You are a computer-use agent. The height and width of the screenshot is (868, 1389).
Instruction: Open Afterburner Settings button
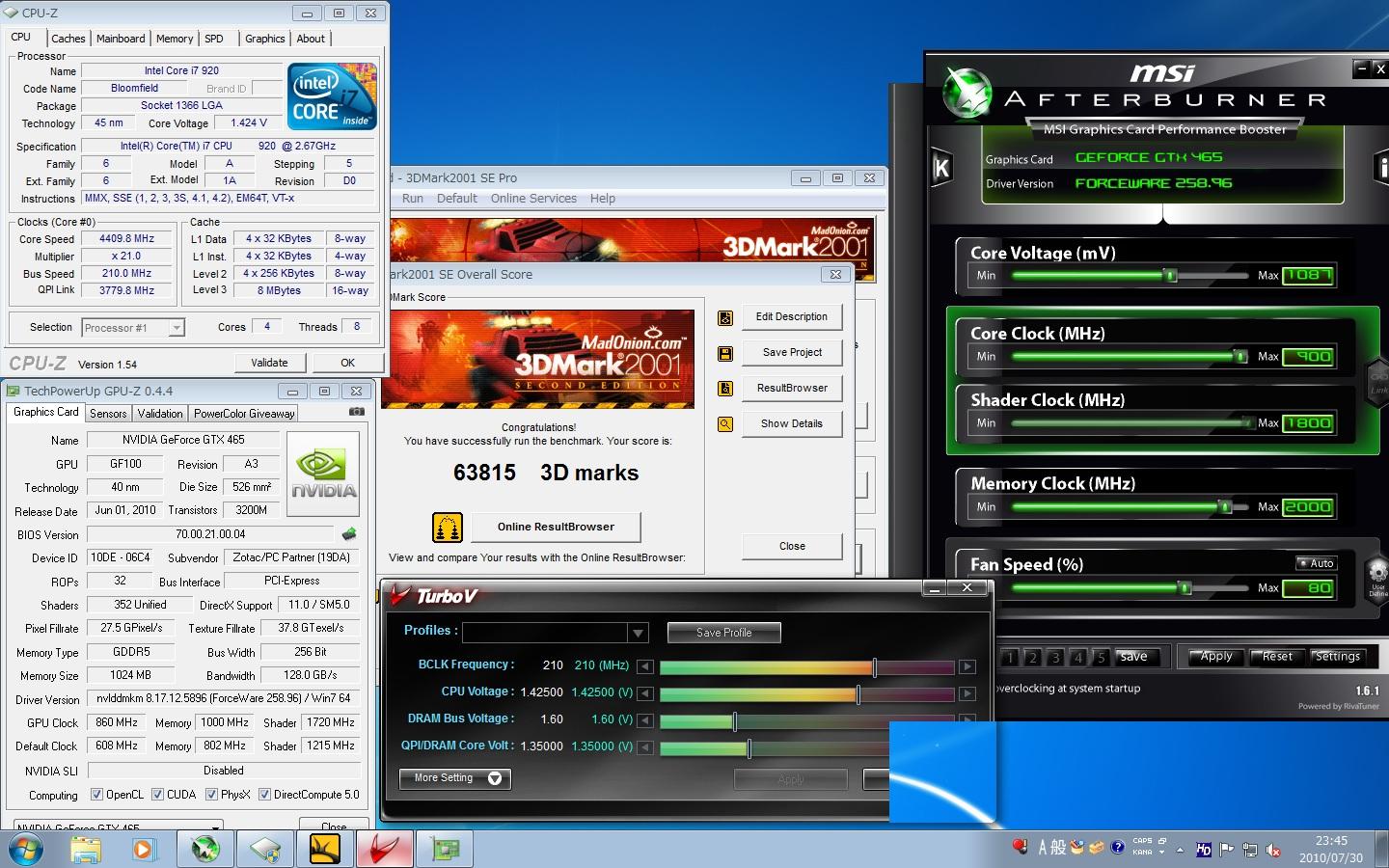pos(1337,657)
